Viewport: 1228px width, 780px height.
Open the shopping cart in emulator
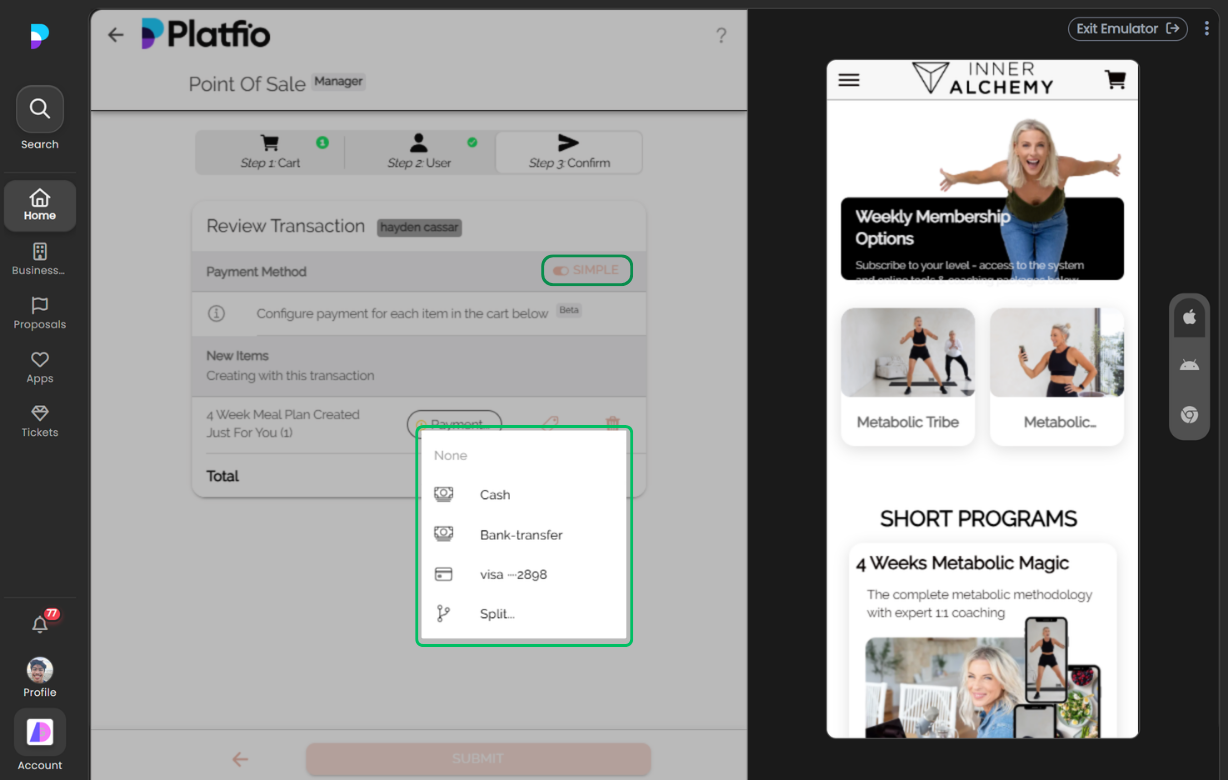click(x=1115, y=80)
